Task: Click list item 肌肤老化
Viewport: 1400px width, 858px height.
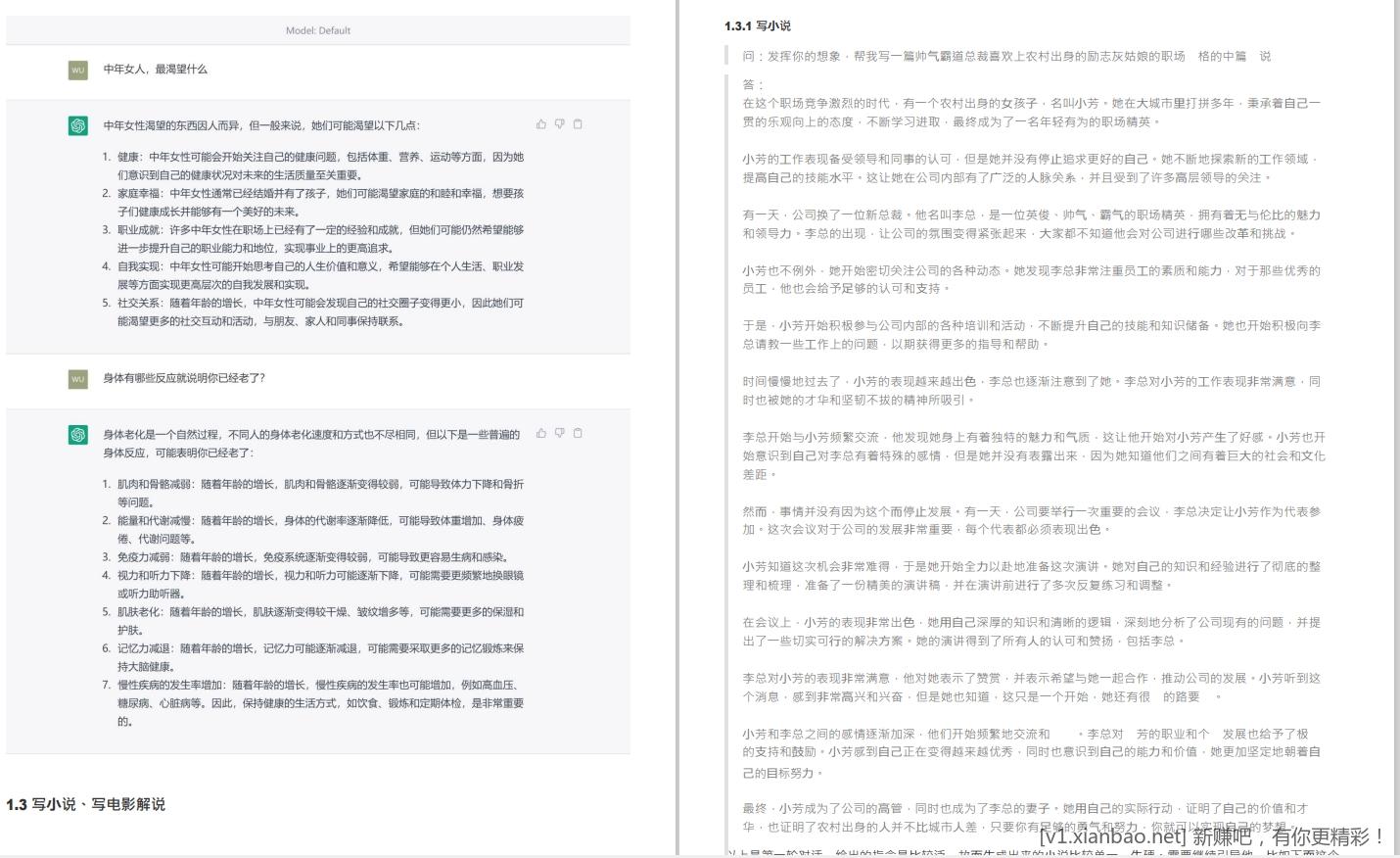Action: pos(313,621)
